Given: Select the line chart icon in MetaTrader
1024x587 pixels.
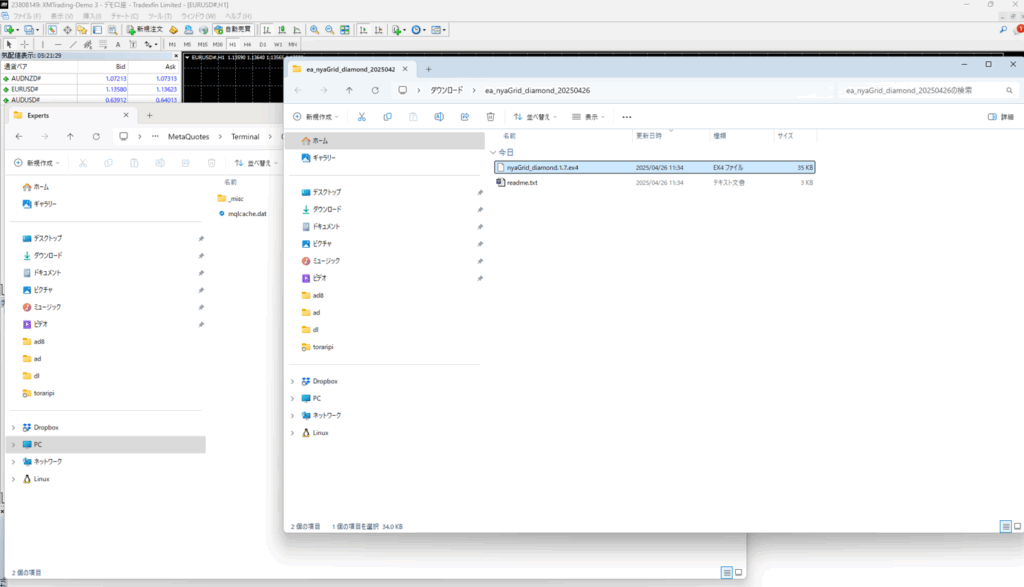Looking at the screenshot, I should coord(297,29).
